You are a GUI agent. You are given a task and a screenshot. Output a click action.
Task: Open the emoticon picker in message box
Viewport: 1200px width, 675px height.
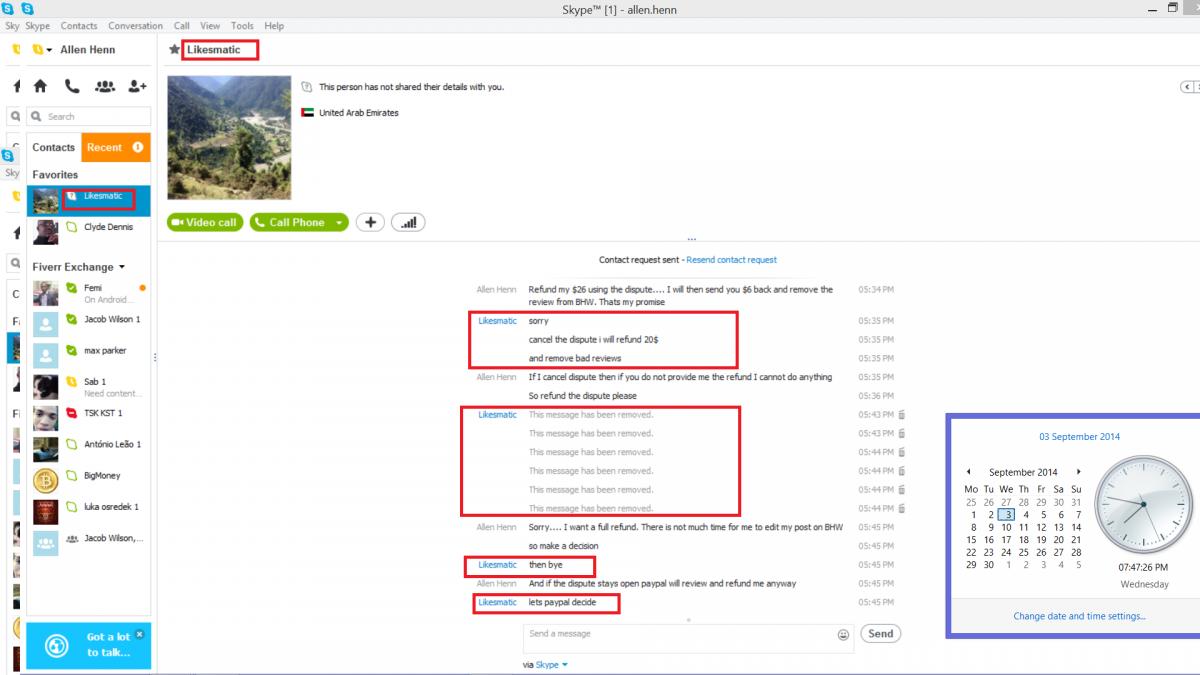843,634
